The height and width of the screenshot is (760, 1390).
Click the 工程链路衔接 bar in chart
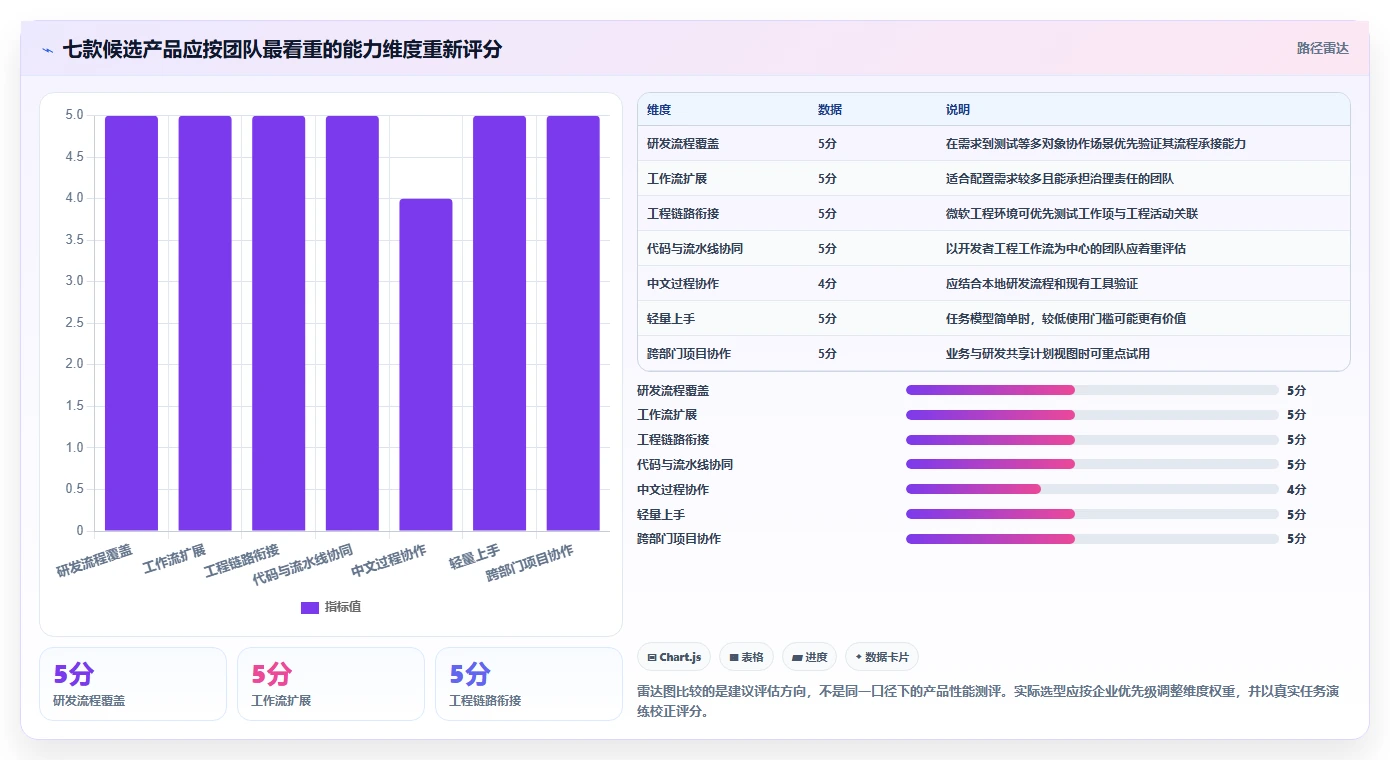278,323
